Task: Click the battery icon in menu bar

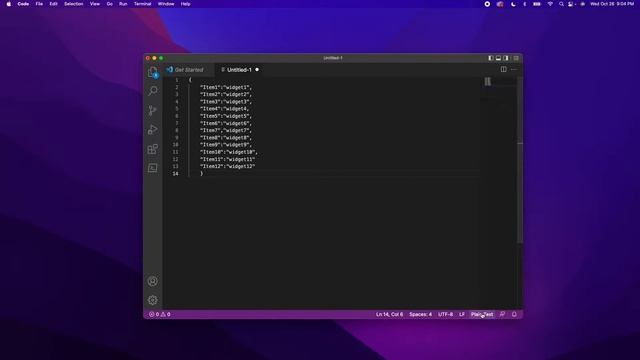Action: click(537, 4)
